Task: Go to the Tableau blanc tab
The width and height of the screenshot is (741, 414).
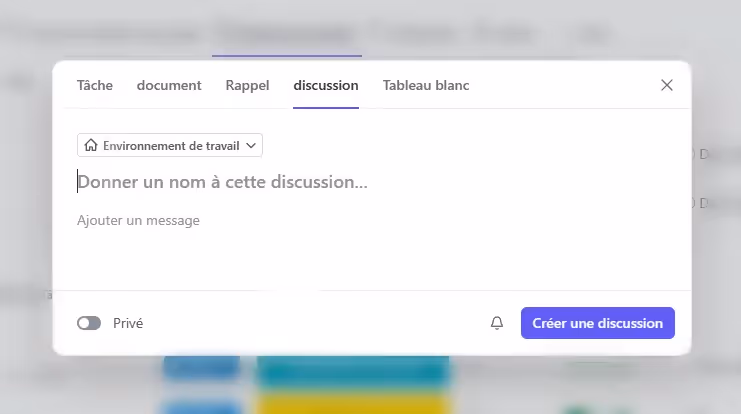Action: [426, 85]
